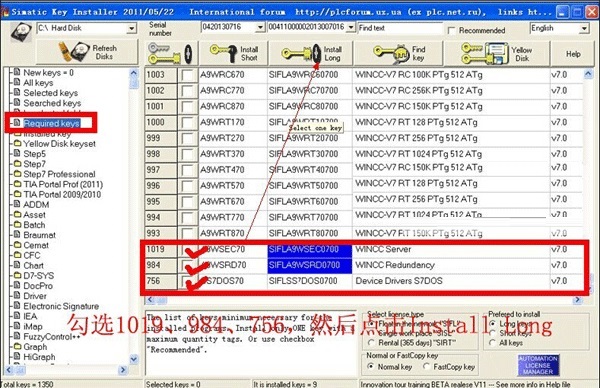Check the box for key row 997

188,170
